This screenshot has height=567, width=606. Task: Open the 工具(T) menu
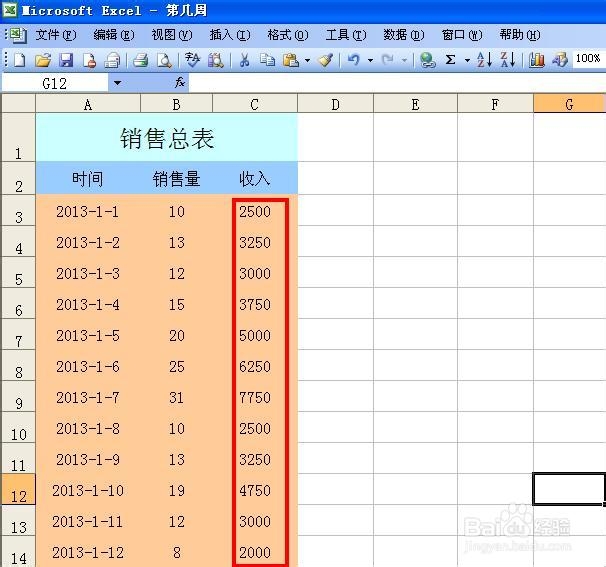tap(346, 35)
